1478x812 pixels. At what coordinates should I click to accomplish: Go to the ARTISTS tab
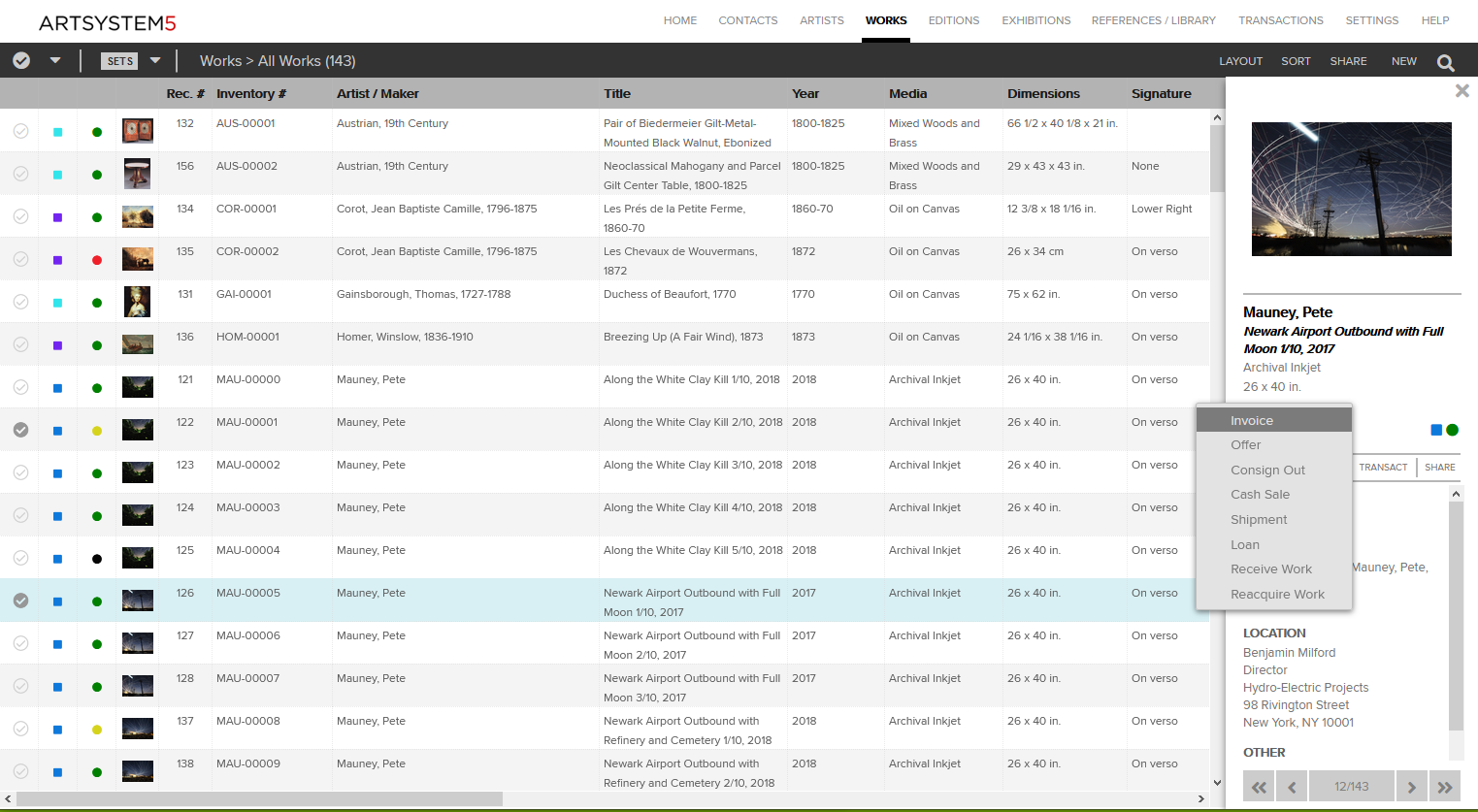pyautogui.click(x=822, y=20)
